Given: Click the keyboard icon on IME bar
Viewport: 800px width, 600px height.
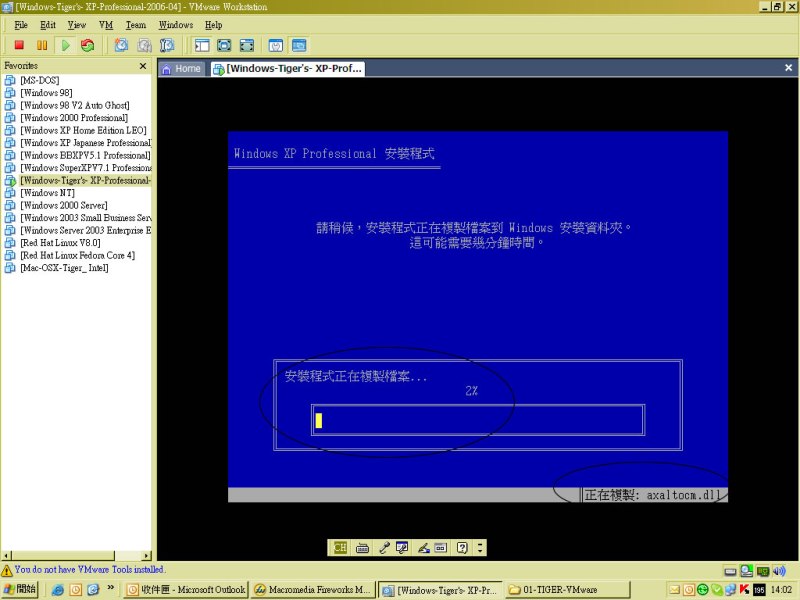Looking at the screenshot, I should click(362, 548).
